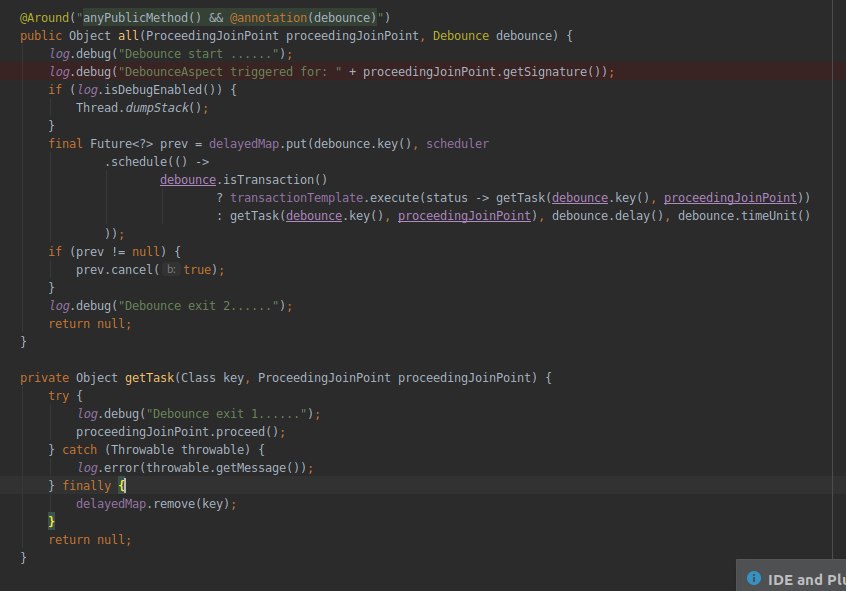Click the highlighted closing brace of finally block
The height and width of the screenshot is (591, 846).
[51, 521]
